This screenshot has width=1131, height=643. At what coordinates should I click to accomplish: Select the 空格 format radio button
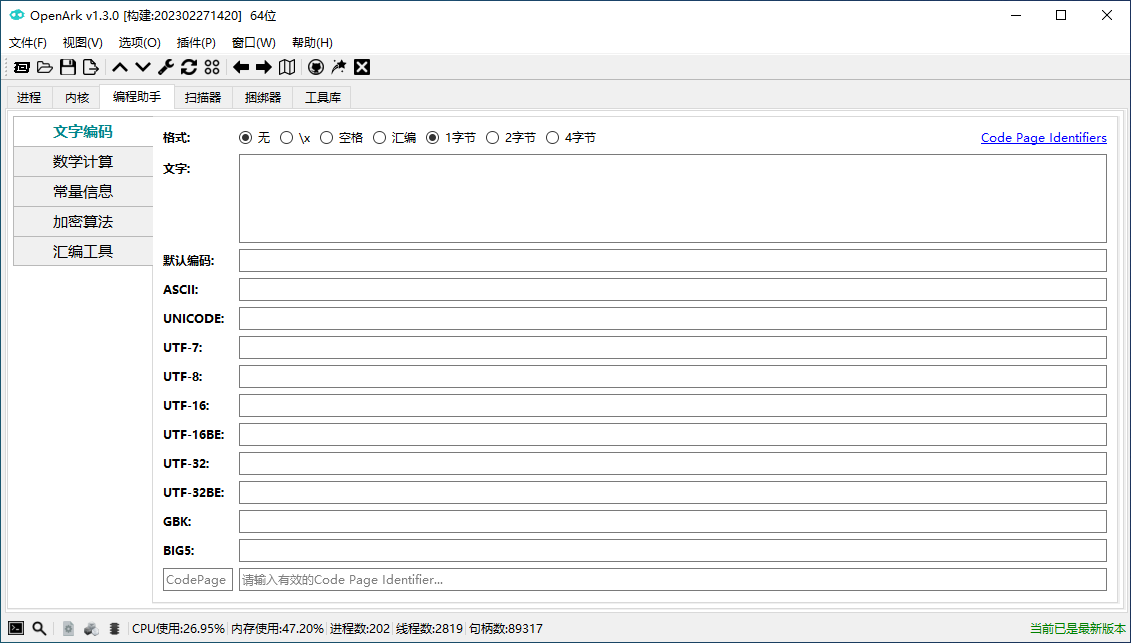tap(327, 138)
